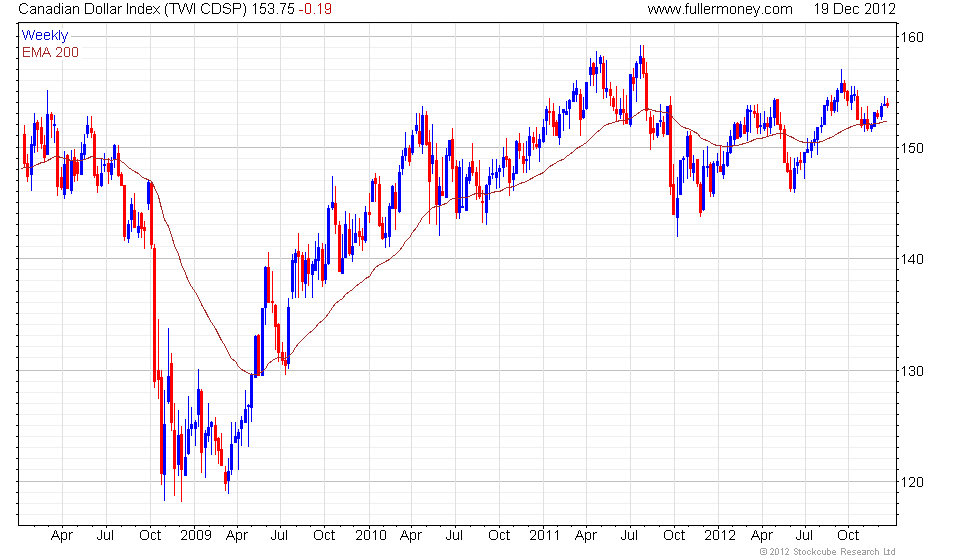The image size is (980, 560).
Task: Click the "Apr" label between 2010 and 2011
Action: pos(411,536)
